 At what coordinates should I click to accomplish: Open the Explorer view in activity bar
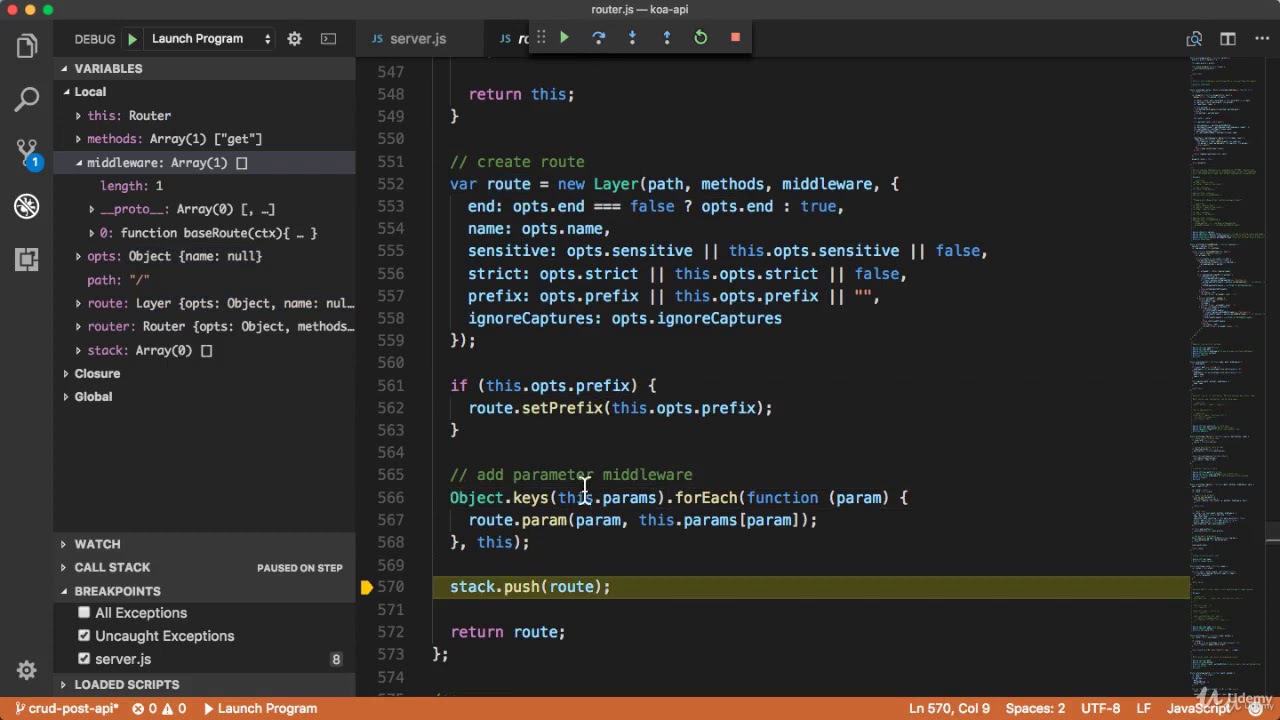click(27, 46)
